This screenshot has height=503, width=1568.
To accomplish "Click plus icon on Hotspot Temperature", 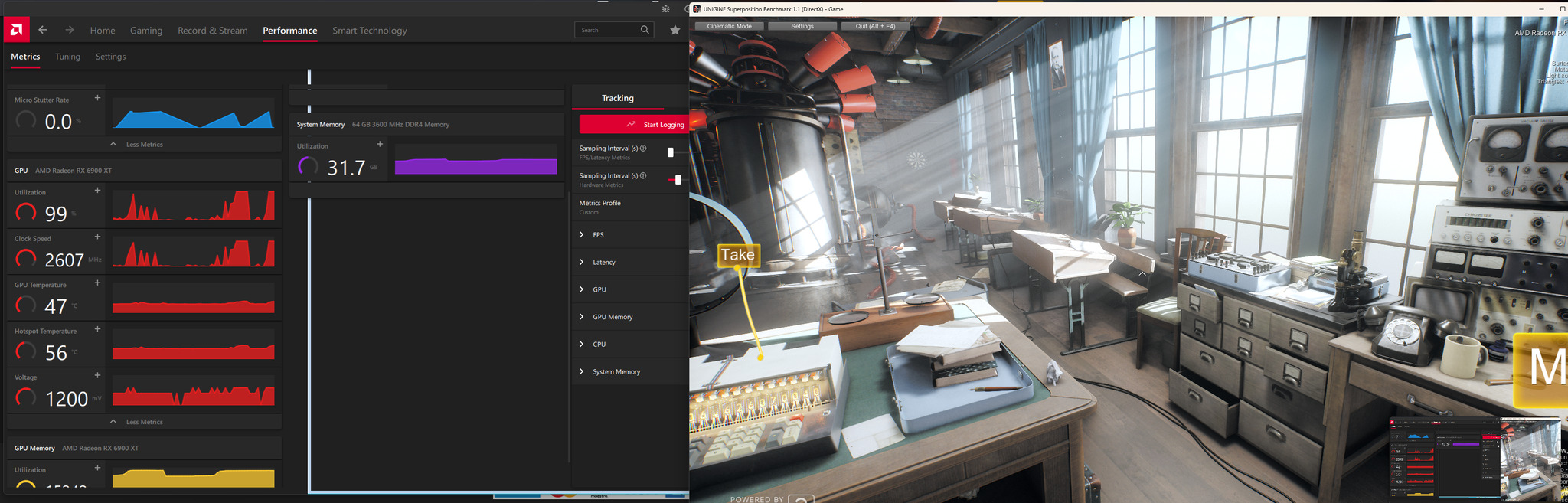I will tap(97, 329).
